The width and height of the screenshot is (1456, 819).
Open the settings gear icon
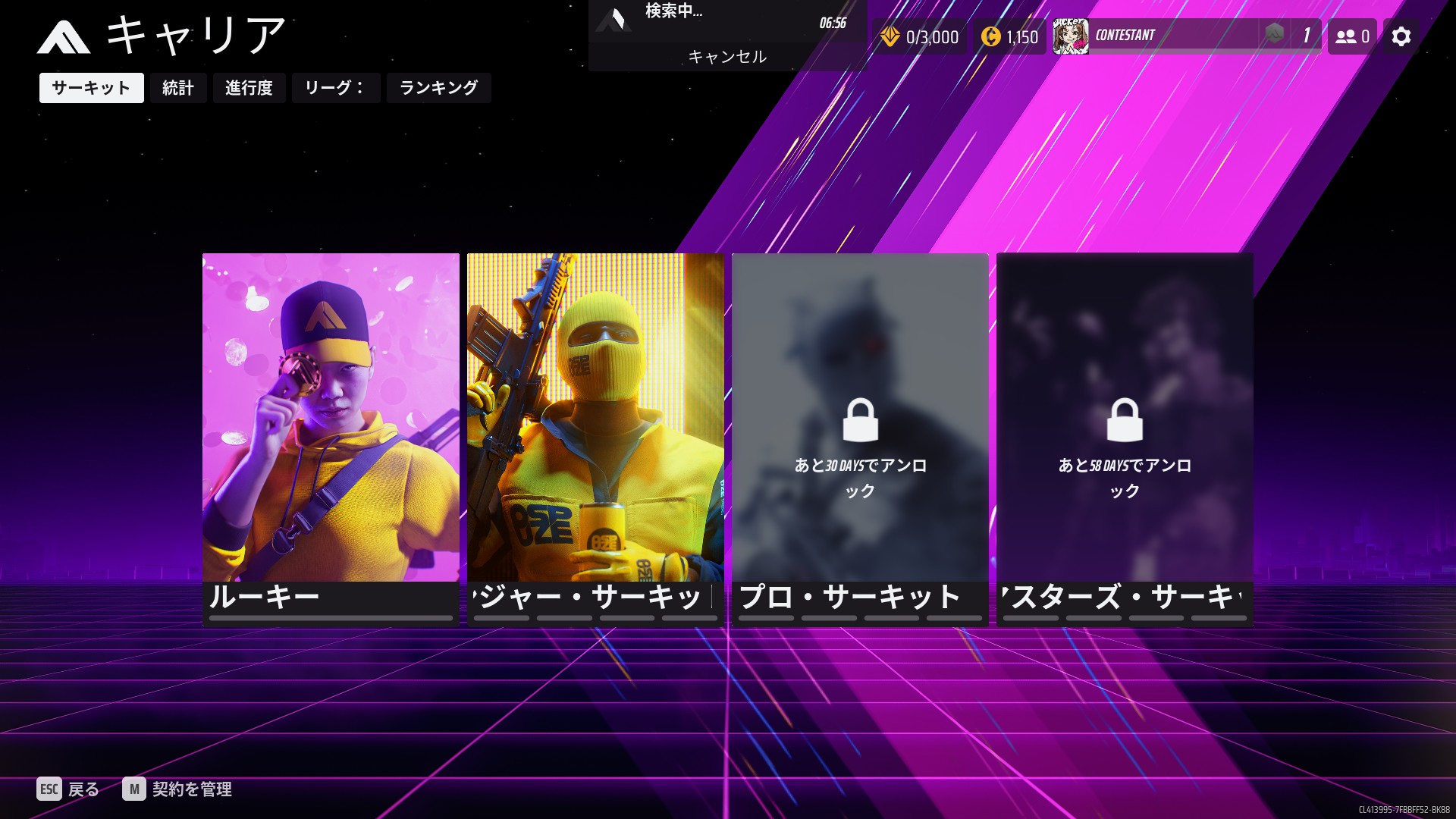(1401, 36)
